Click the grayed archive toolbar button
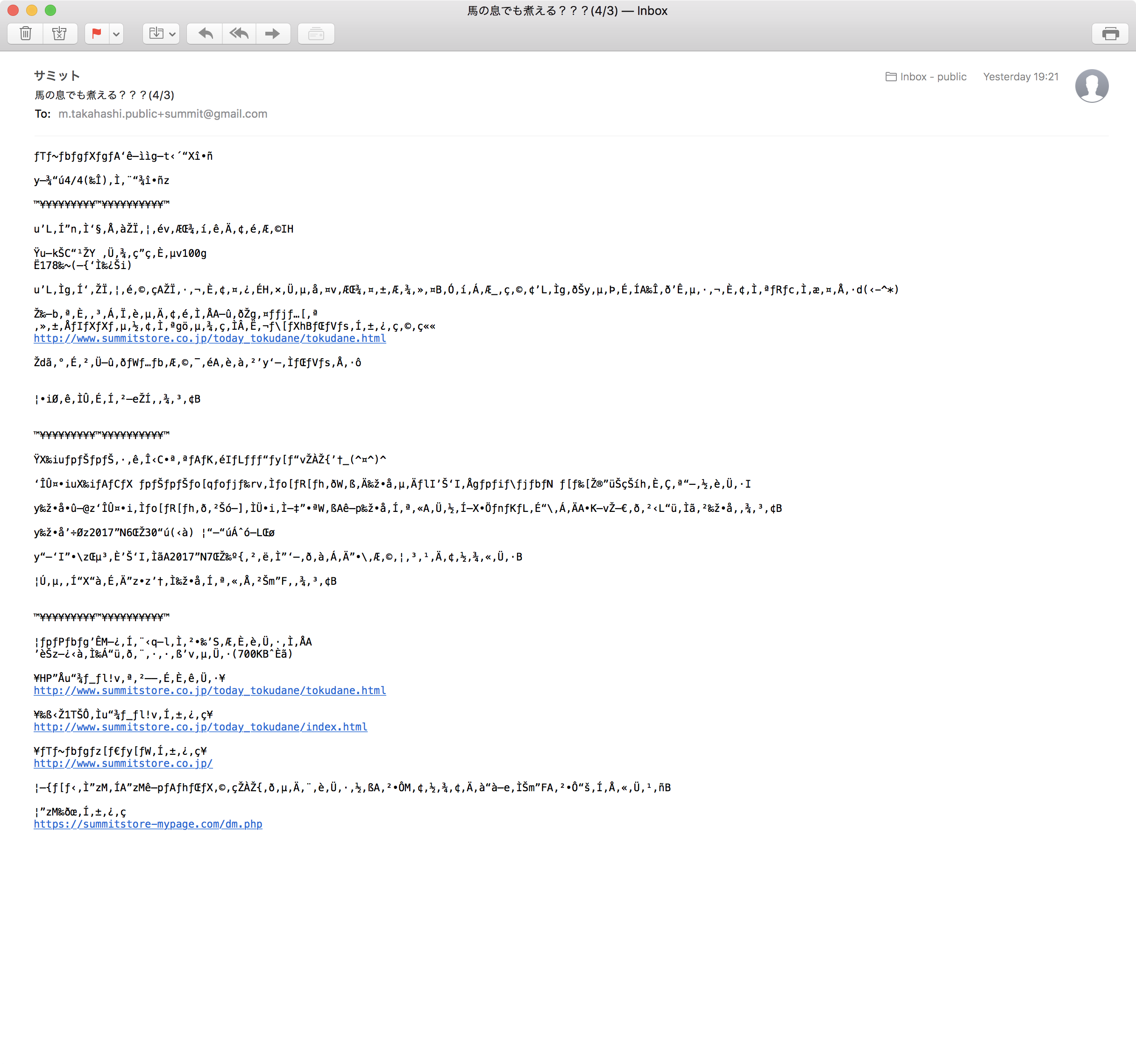The width and height of the screenshot is (1136, 1064). tap(316, 34)
